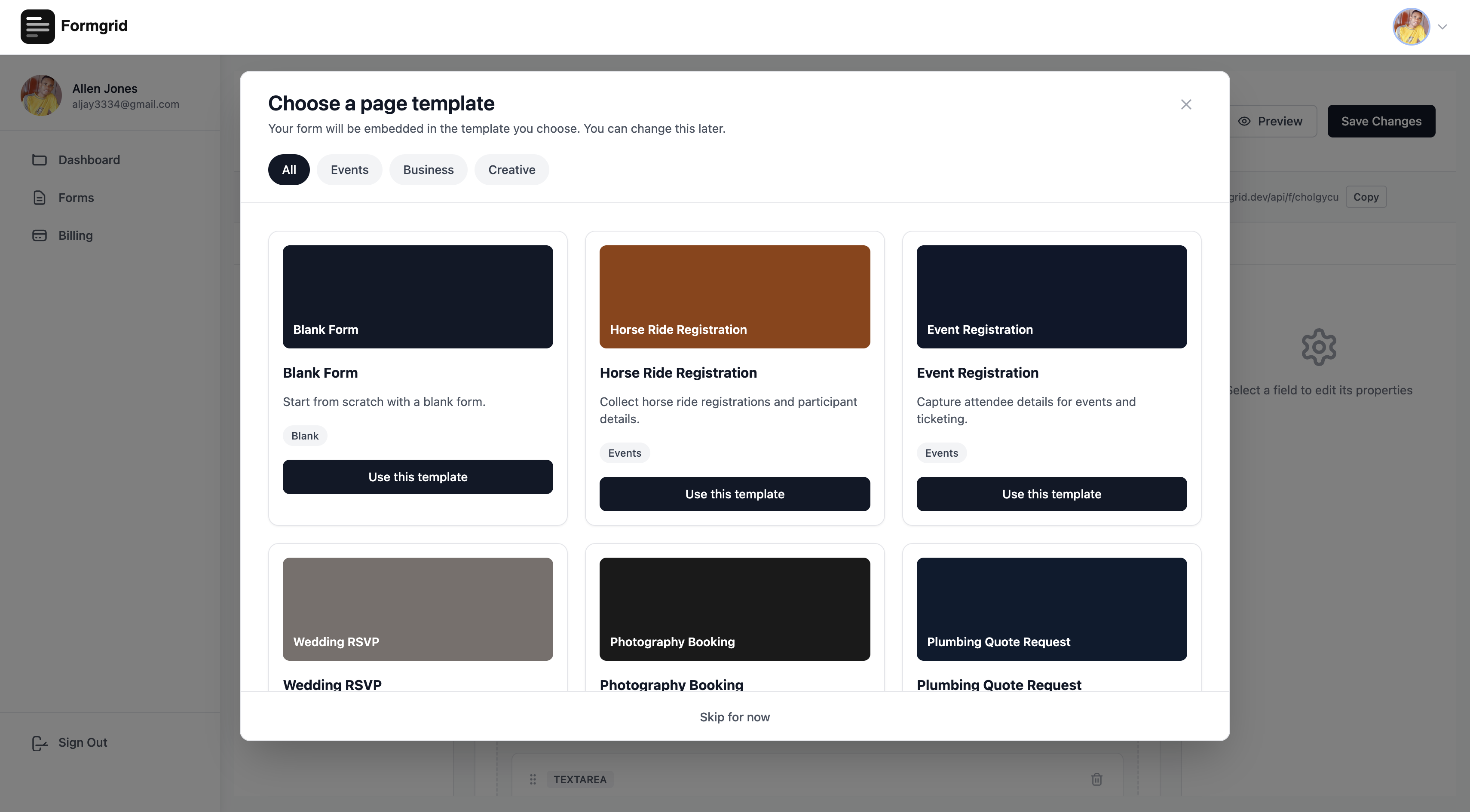Viewport: 1470px width, 812px height.
Task: Click the Billing card icon
Action: [40, 235]
